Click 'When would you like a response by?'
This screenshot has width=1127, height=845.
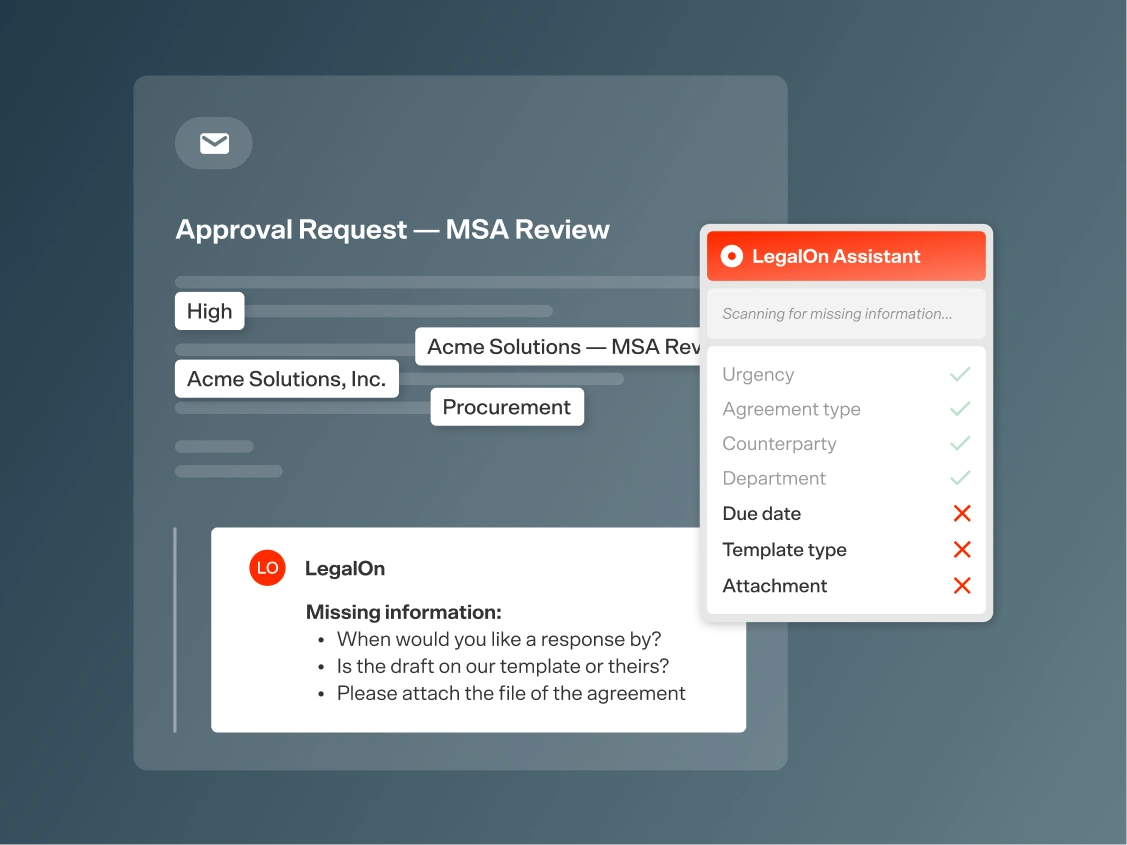coord(499,639)
